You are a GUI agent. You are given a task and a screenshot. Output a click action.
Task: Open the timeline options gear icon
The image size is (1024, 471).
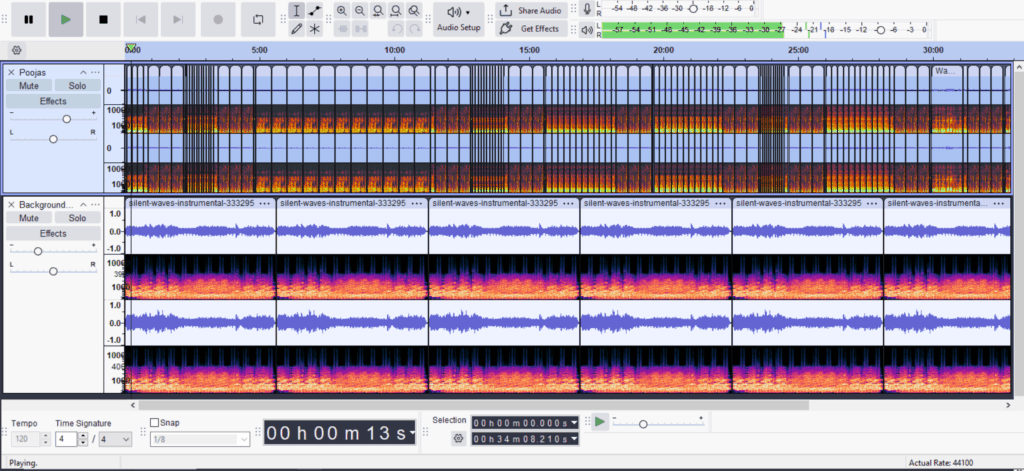[x=17, y=50]
